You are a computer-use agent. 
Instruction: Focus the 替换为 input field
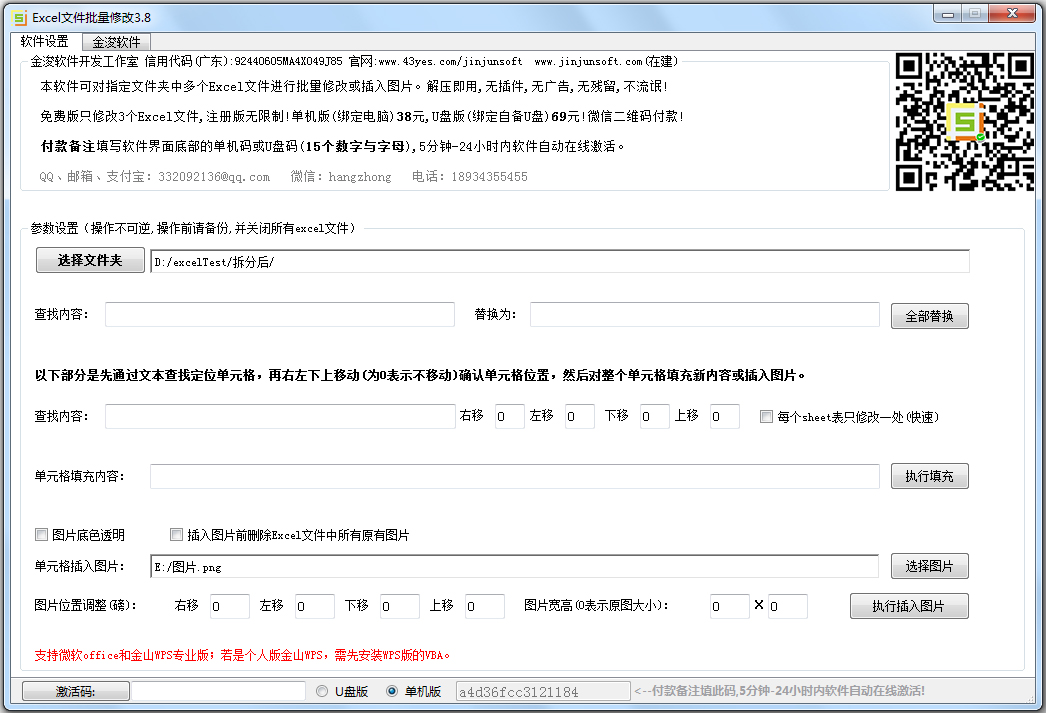704,314
